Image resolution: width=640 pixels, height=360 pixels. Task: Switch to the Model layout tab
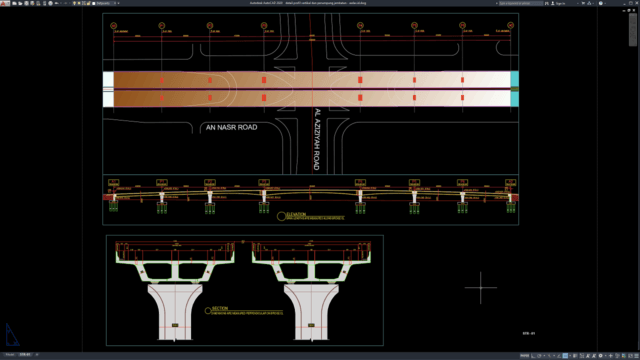click(x=10, y=354)
